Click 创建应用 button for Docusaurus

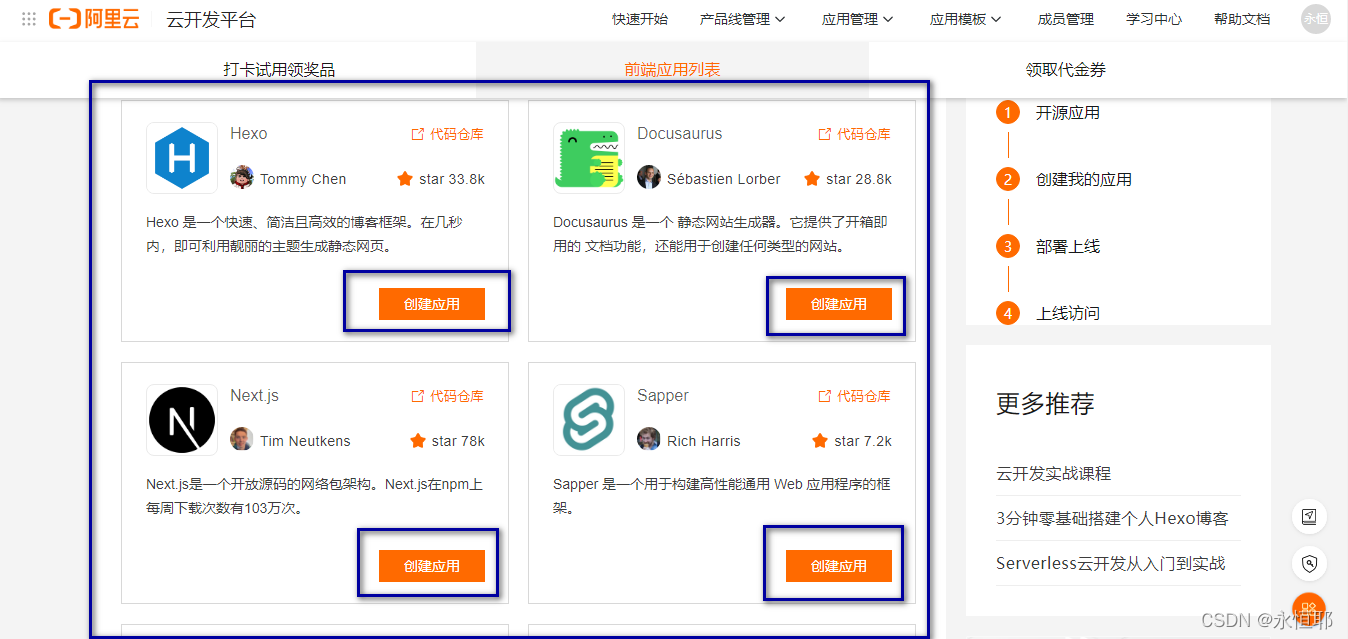[839, 304]
